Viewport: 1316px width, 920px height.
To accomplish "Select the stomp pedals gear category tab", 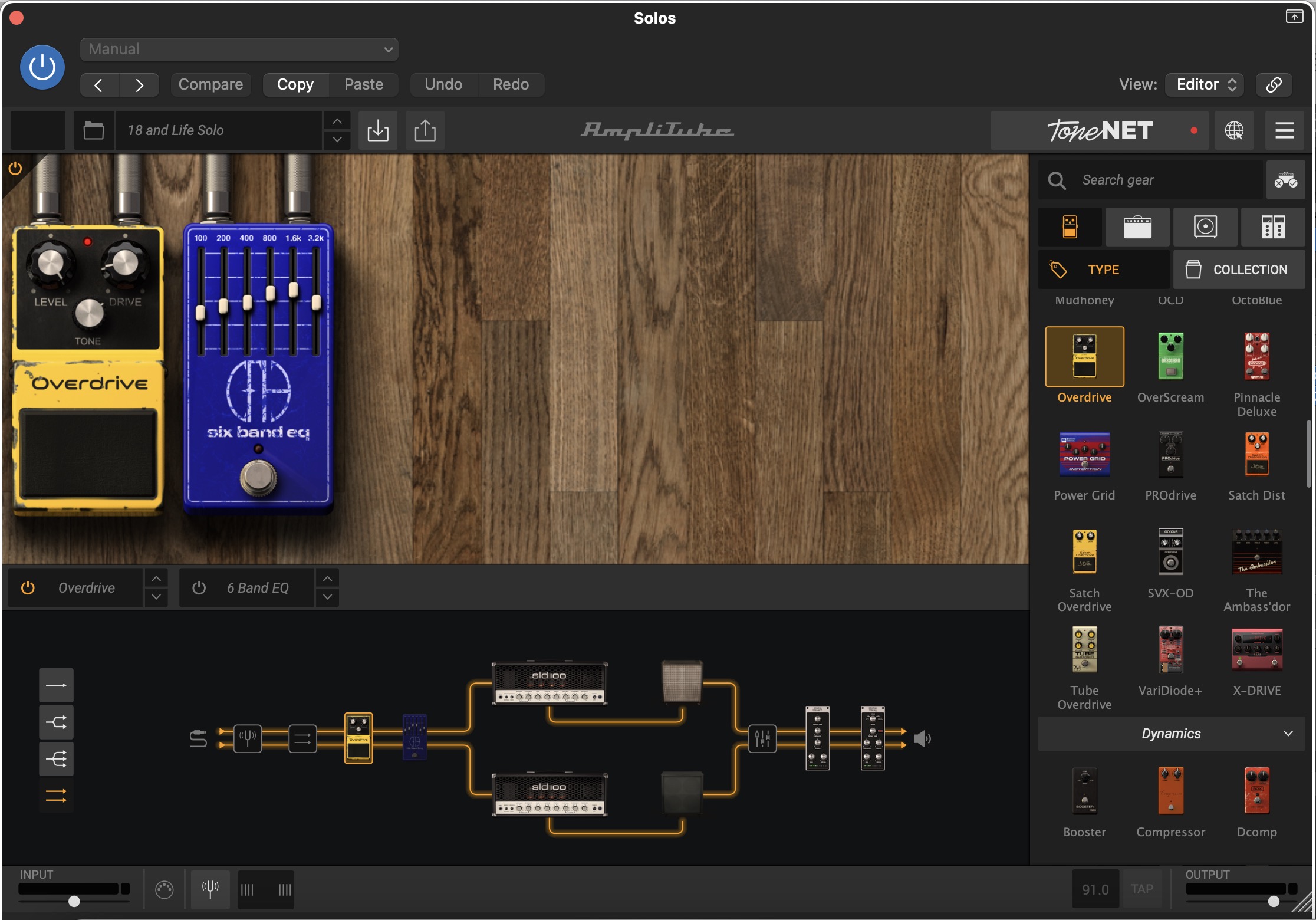I will click(1070, 227).
